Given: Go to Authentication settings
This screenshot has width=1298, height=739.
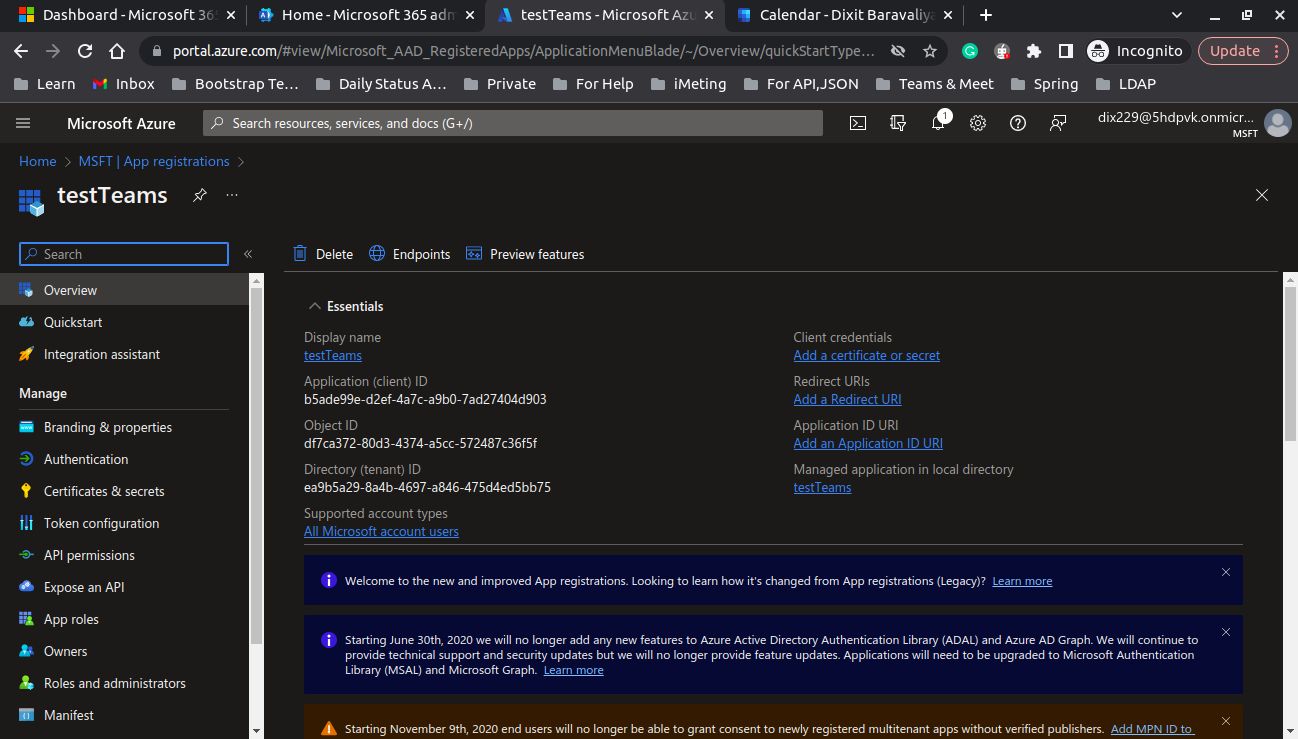Looking at the screenshot, I should coord(124,459).
